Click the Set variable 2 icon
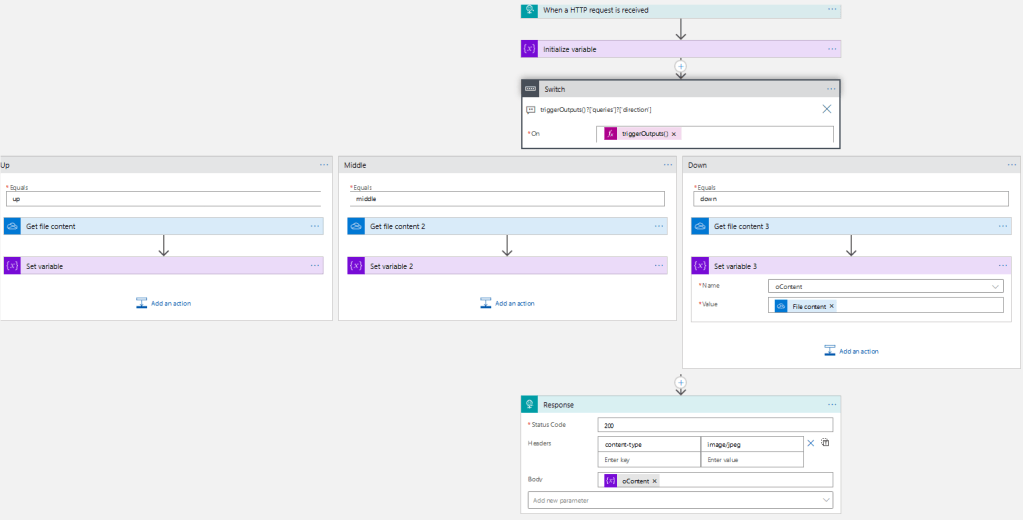This screenshot has height=520, width=1023. tap(356, 266)
